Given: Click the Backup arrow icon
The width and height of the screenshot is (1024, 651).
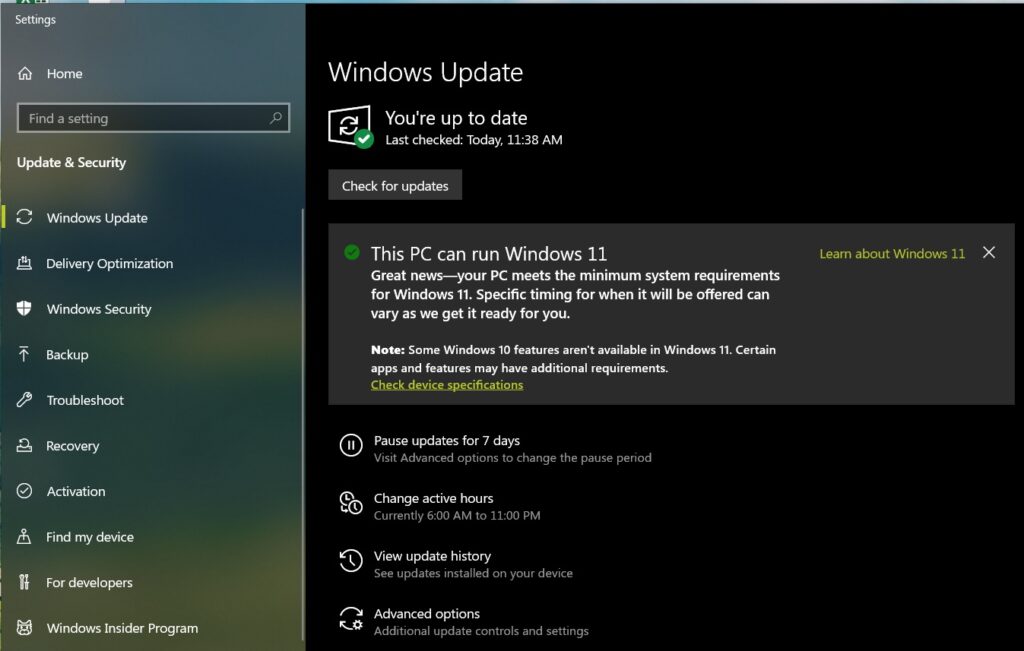Looking at the screenshot, I should (x=24, y=354).
